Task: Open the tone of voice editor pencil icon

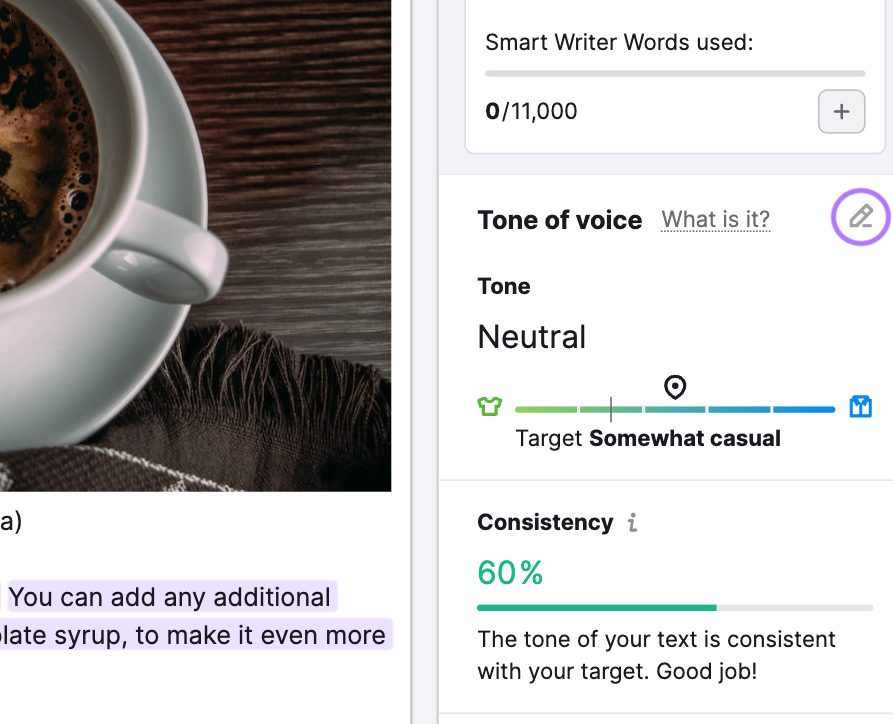Action: click(860, 217)
